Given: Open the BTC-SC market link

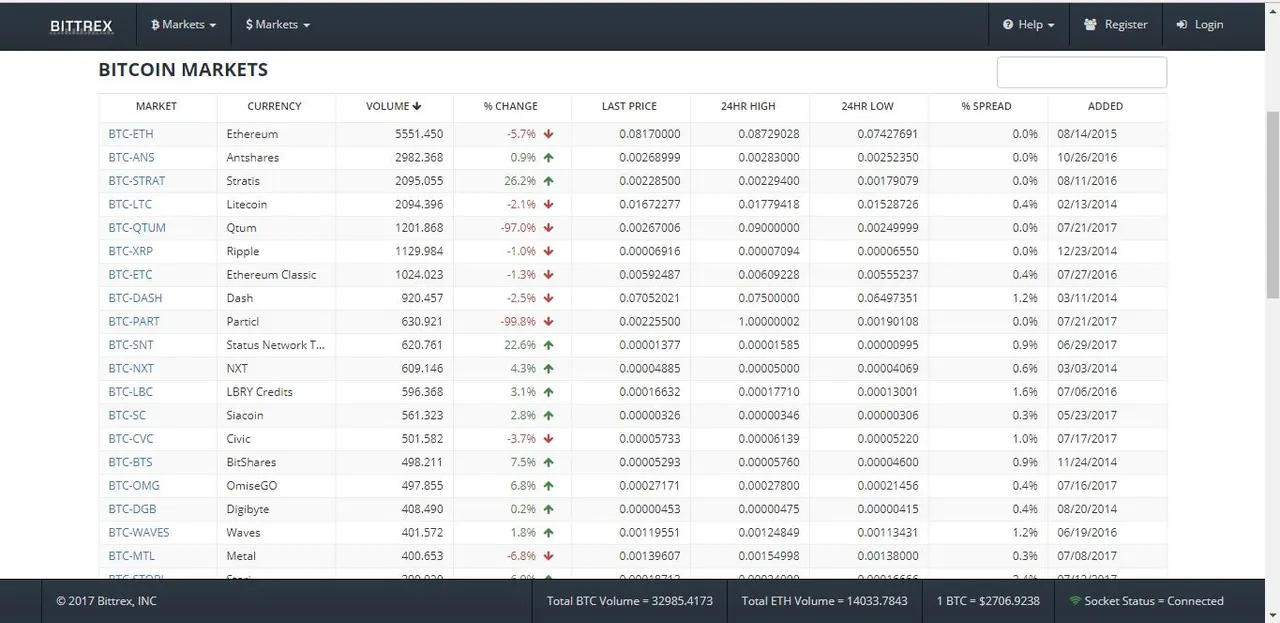Looking at the screenshot, I should tap(127, 416).
